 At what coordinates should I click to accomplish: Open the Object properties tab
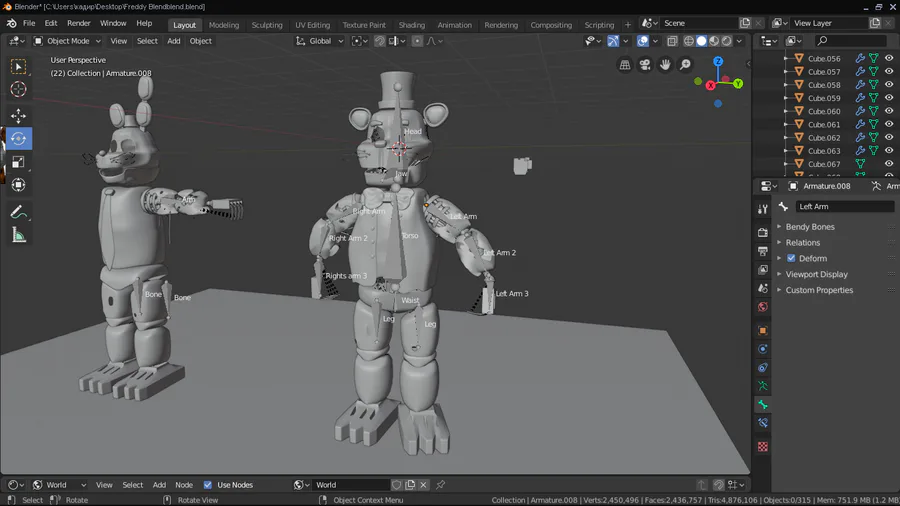(x=763, y=330)
